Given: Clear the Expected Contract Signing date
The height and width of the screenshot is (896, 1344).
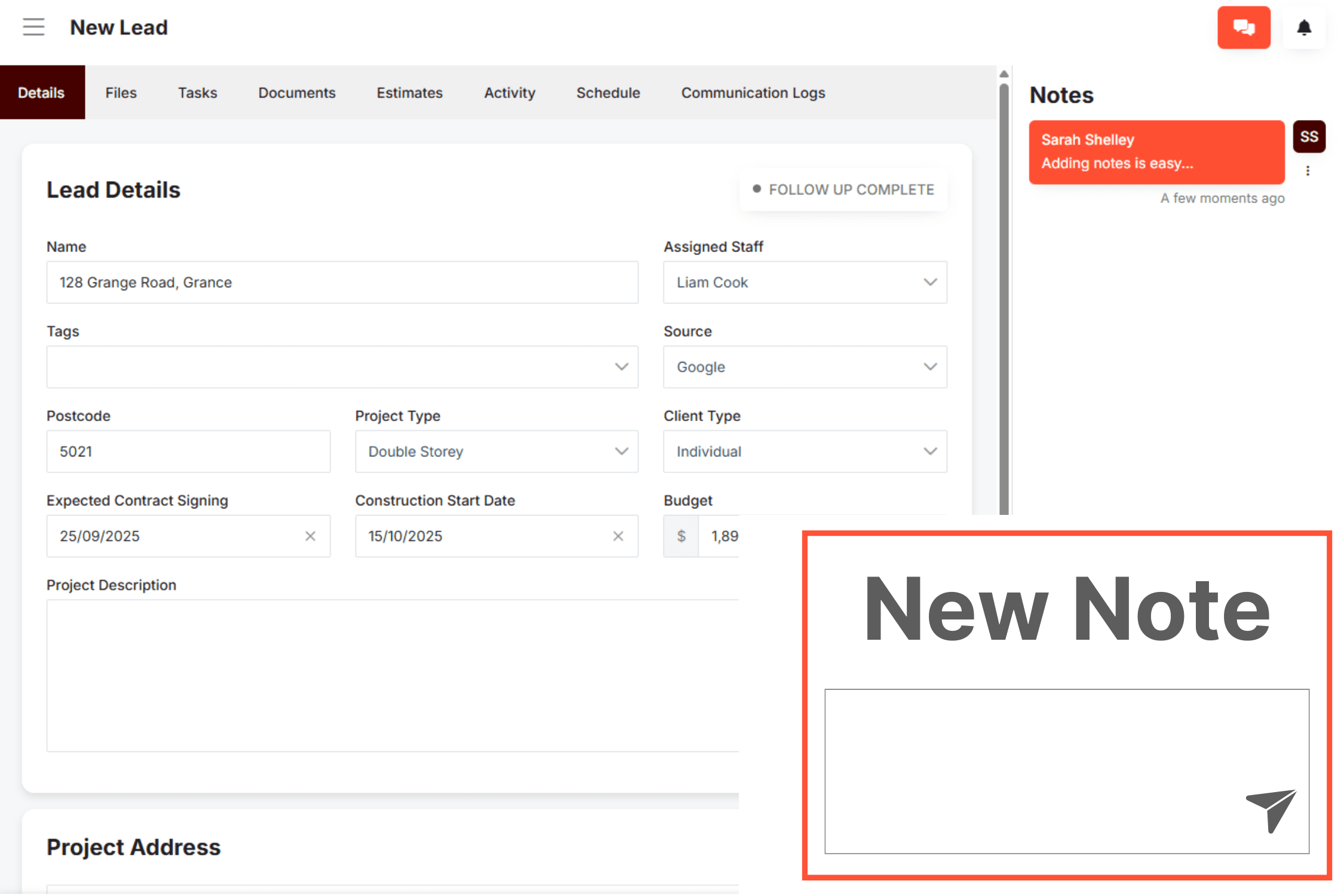Looking at the screenshot, I should (310, 536).
